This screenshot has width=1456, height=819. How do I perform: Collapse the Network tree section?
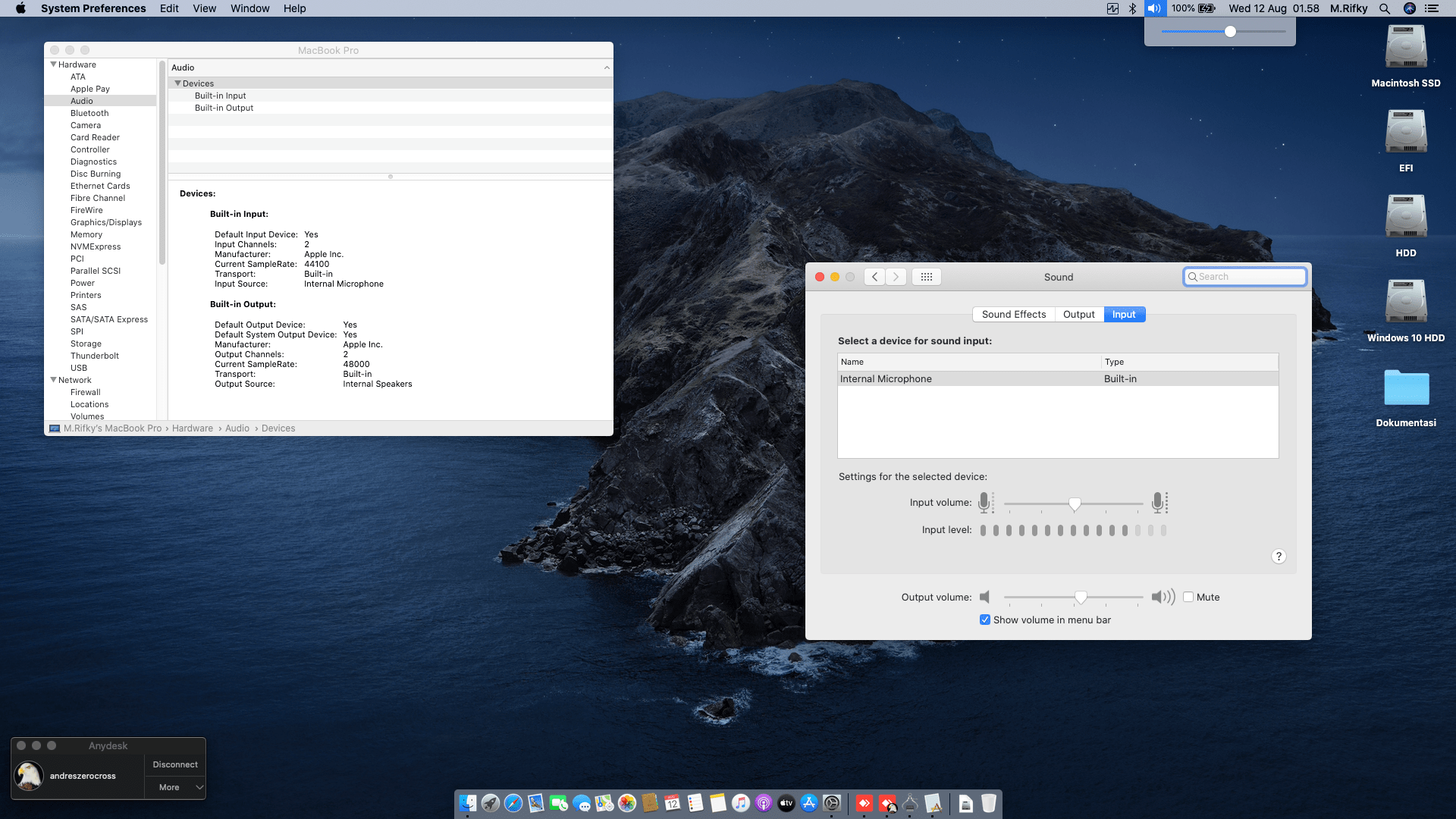[x=54, y=380]
